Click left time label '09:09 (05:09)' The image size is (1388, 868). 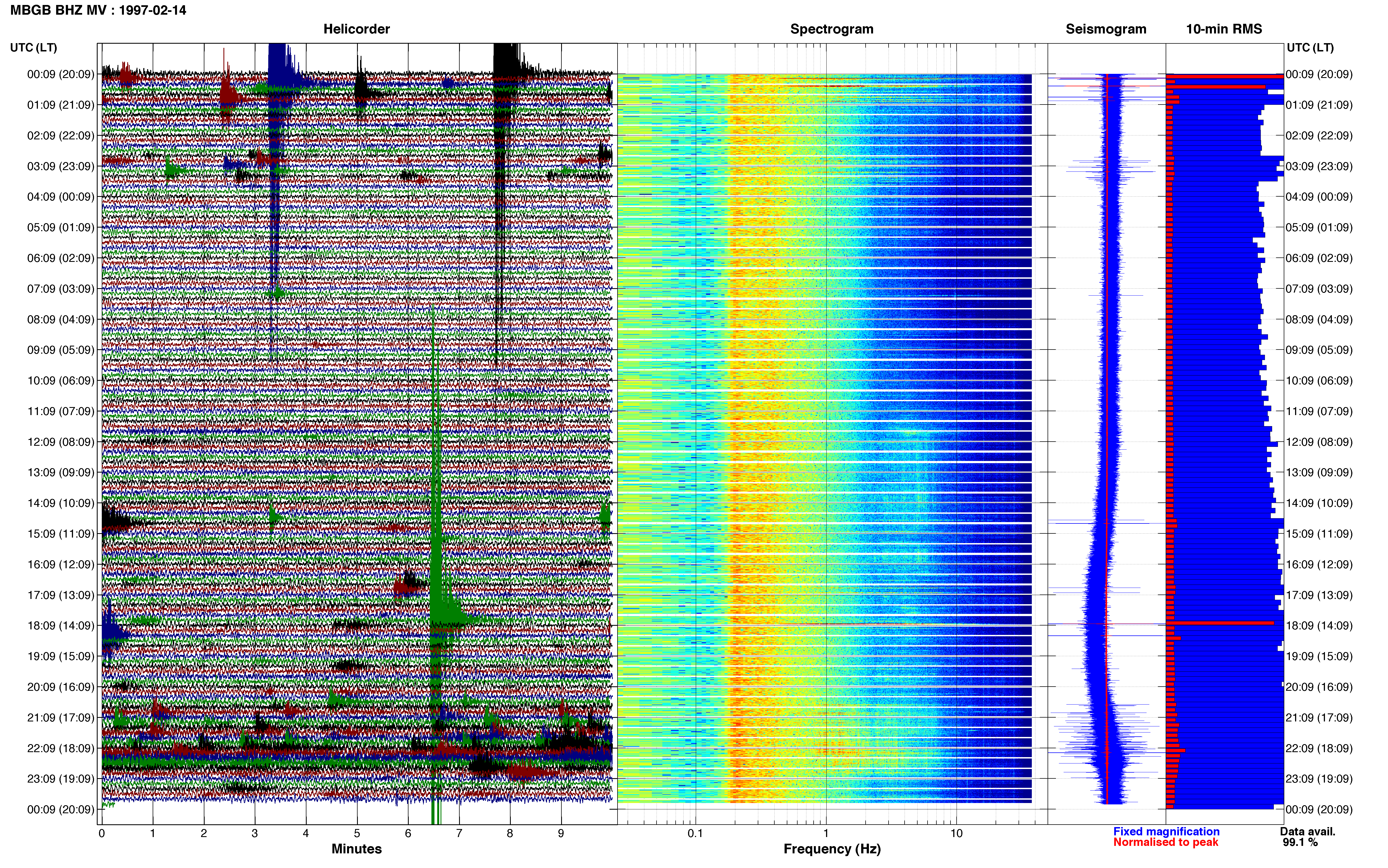(x=61, y=350)
